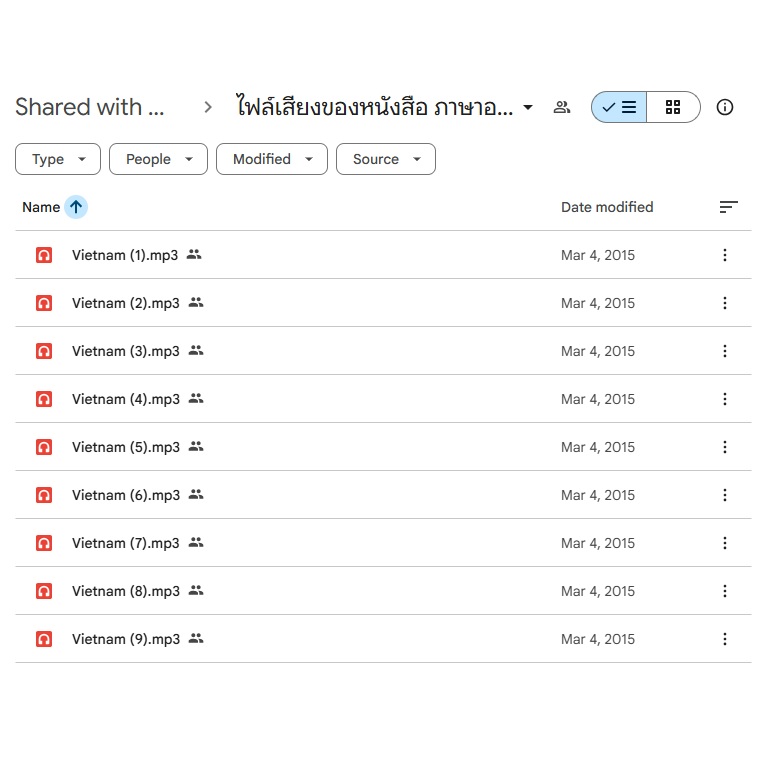765x765 pixels.
Task: Open the Source filter dropdown
Action: click(386, 159)
